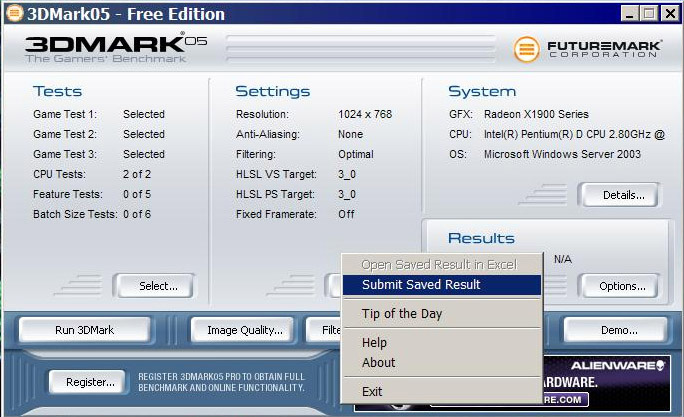Click the Register 3DMark05 Pro promo text
The width and height of the screenshot is (684, 417).
[x=221, y=382]
